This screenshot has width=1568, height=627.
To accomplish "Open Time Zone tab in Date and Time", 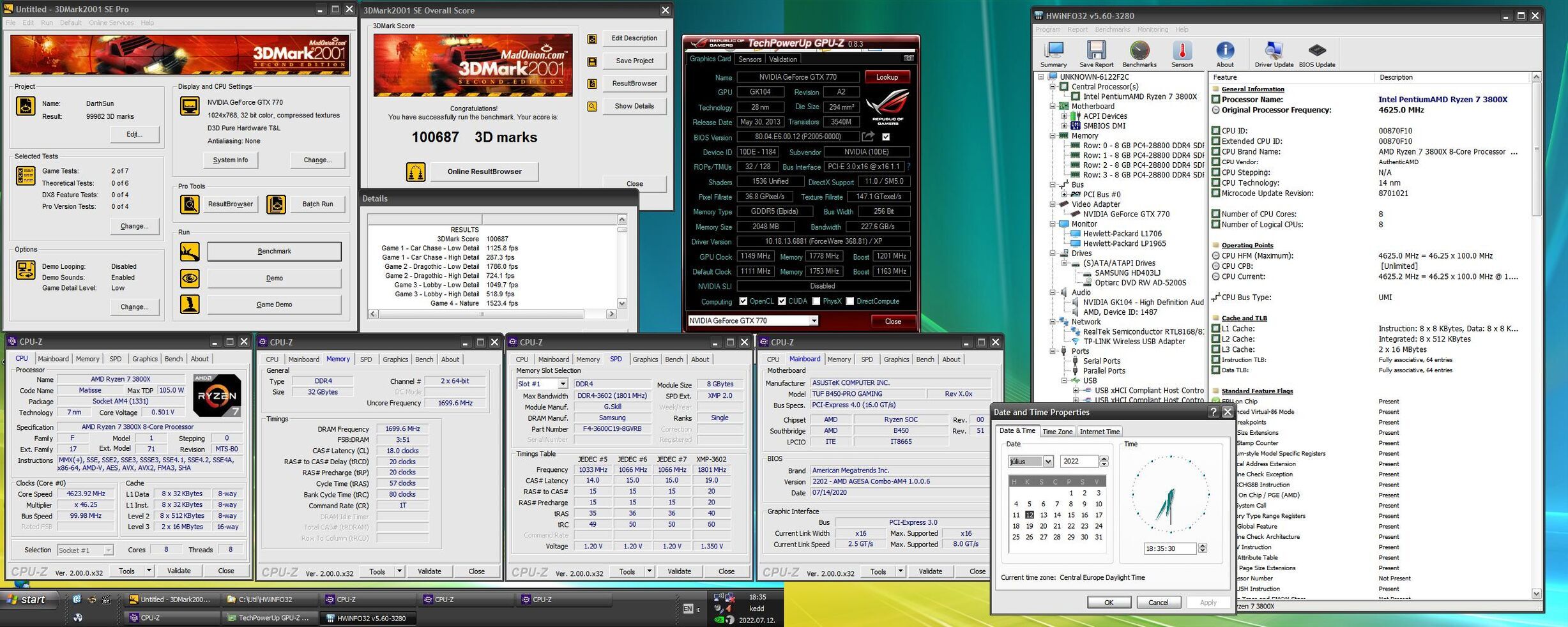I will pos(1058,432).
